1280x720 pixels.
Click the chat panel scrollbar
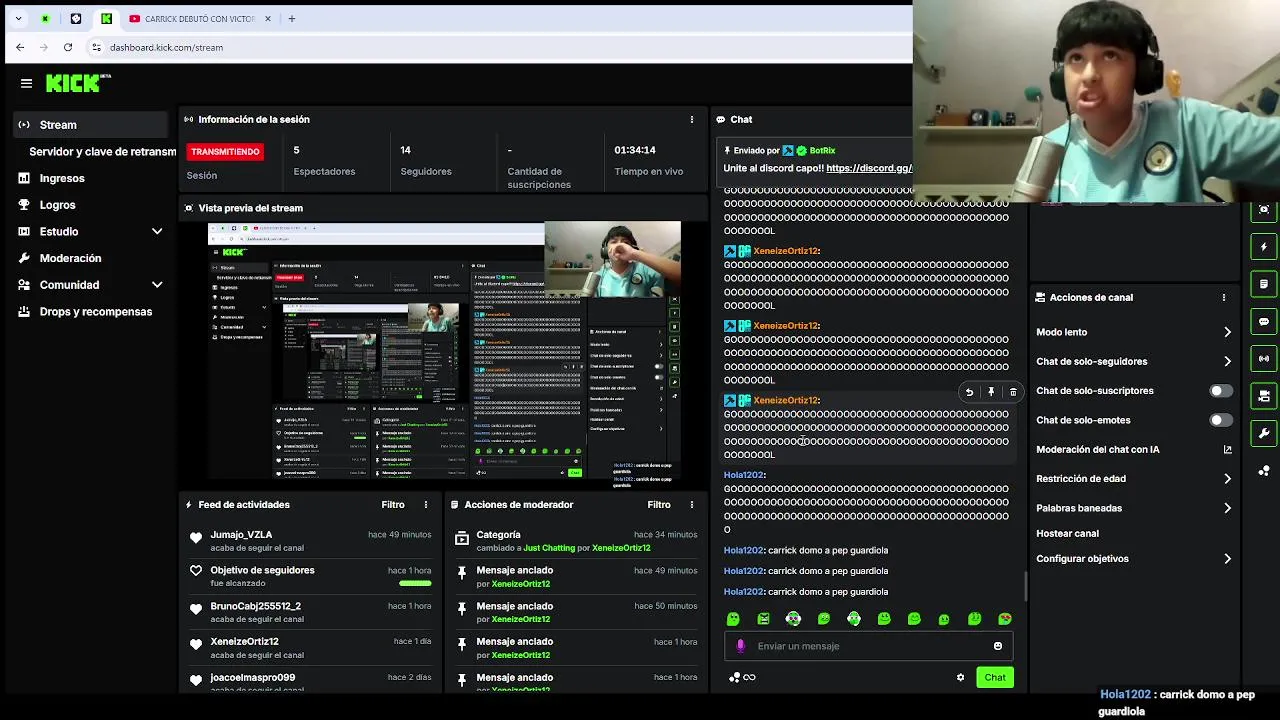tap(1024, 585)
